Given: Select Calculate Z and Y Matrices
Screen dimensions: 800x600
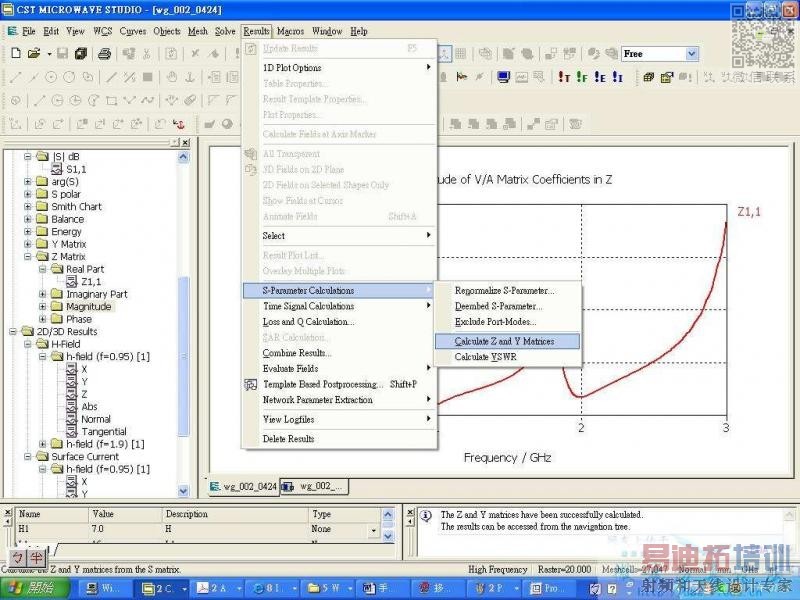Looking at the screenshot, I should (x=507, y=341).
